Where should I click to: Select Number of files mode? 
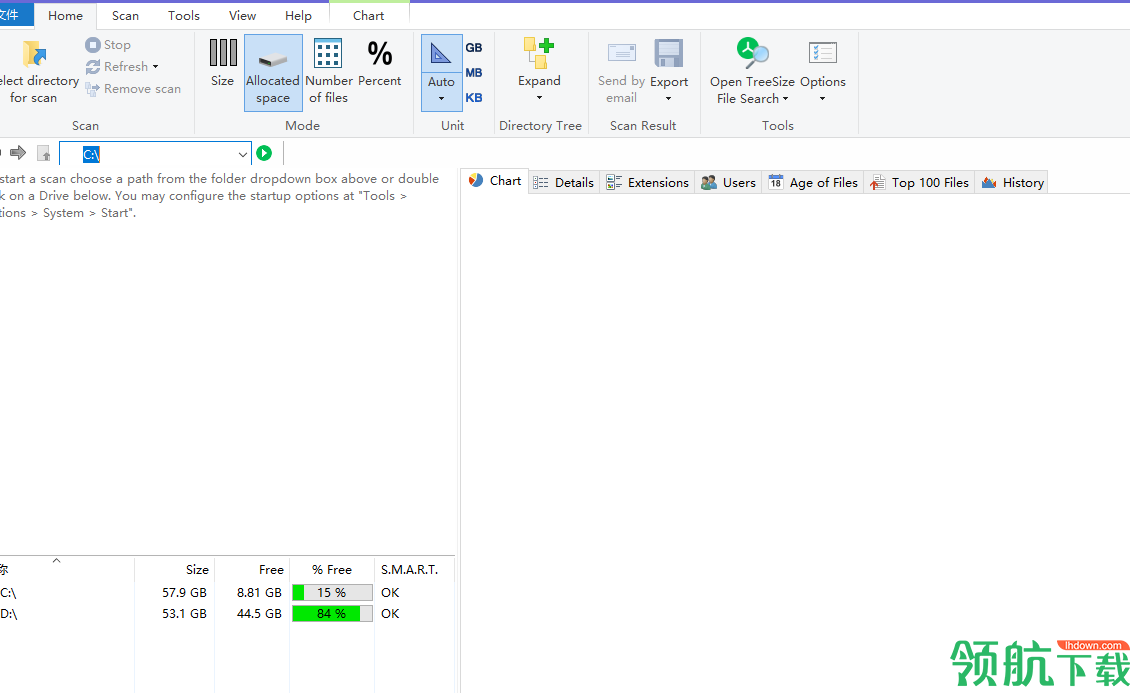click(x=329, y=72)
